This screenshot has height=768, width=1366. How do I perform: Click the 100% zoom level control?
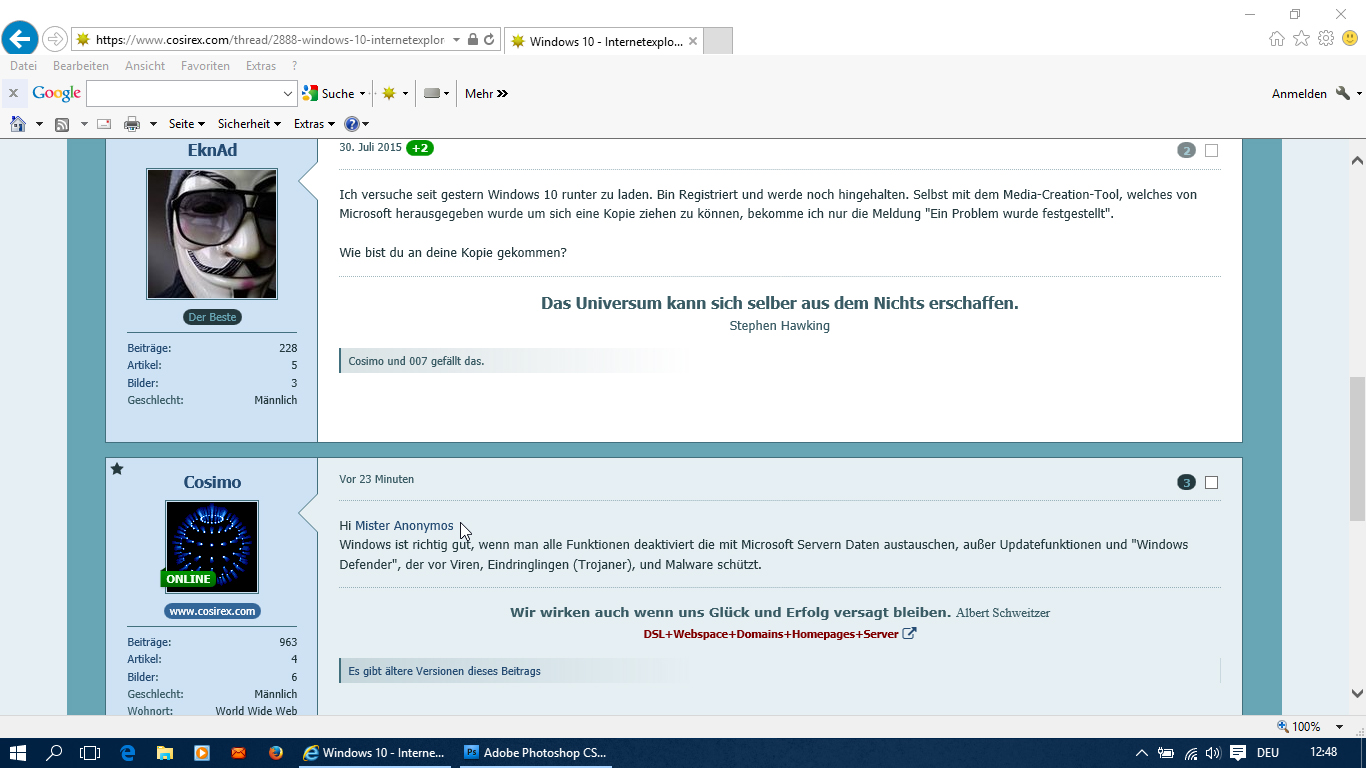click(1305, 727)
